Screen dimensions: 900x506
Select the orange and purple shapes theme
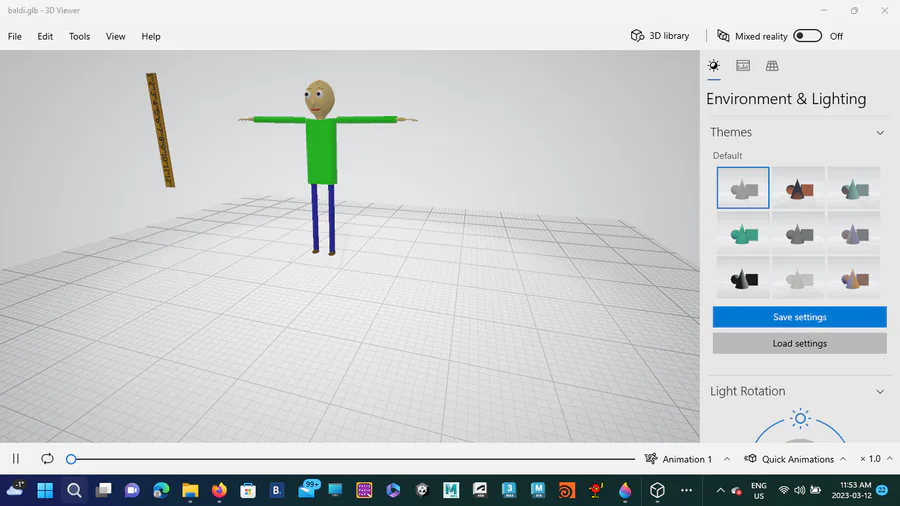coord(854,278)
